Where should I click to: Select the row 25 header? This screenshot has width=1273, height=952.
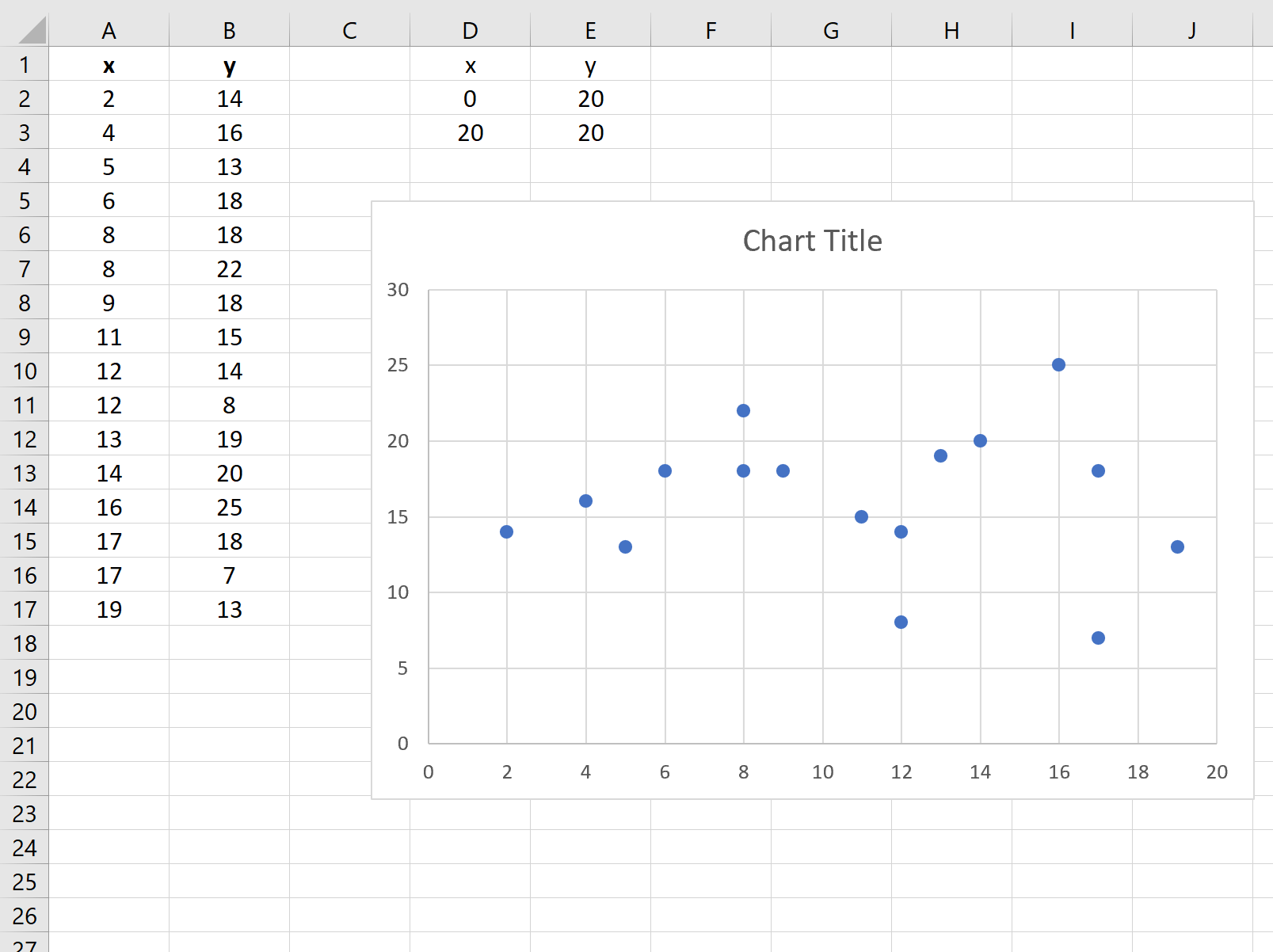click(x=25, y=882)
